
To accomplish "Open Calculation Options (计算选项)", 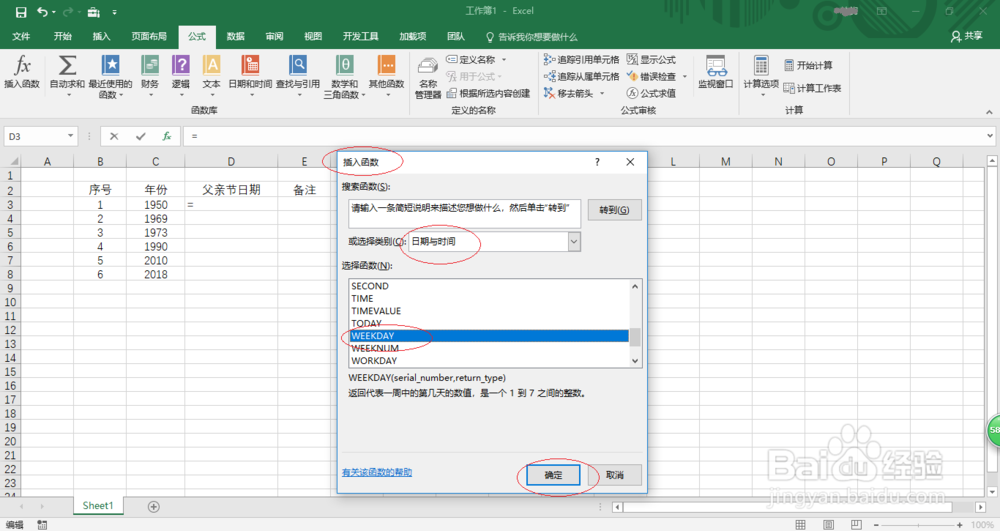I will (x=761, y=75).
